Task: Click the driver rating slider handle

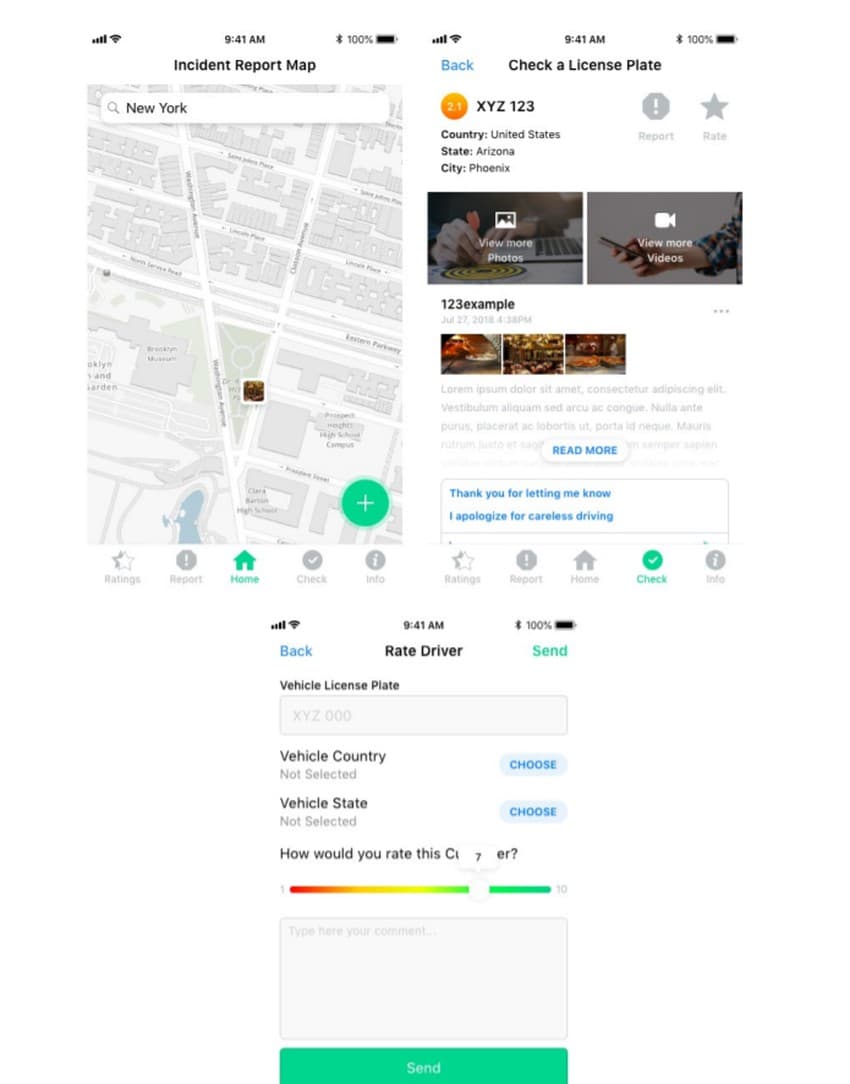Action: (480, 888)
